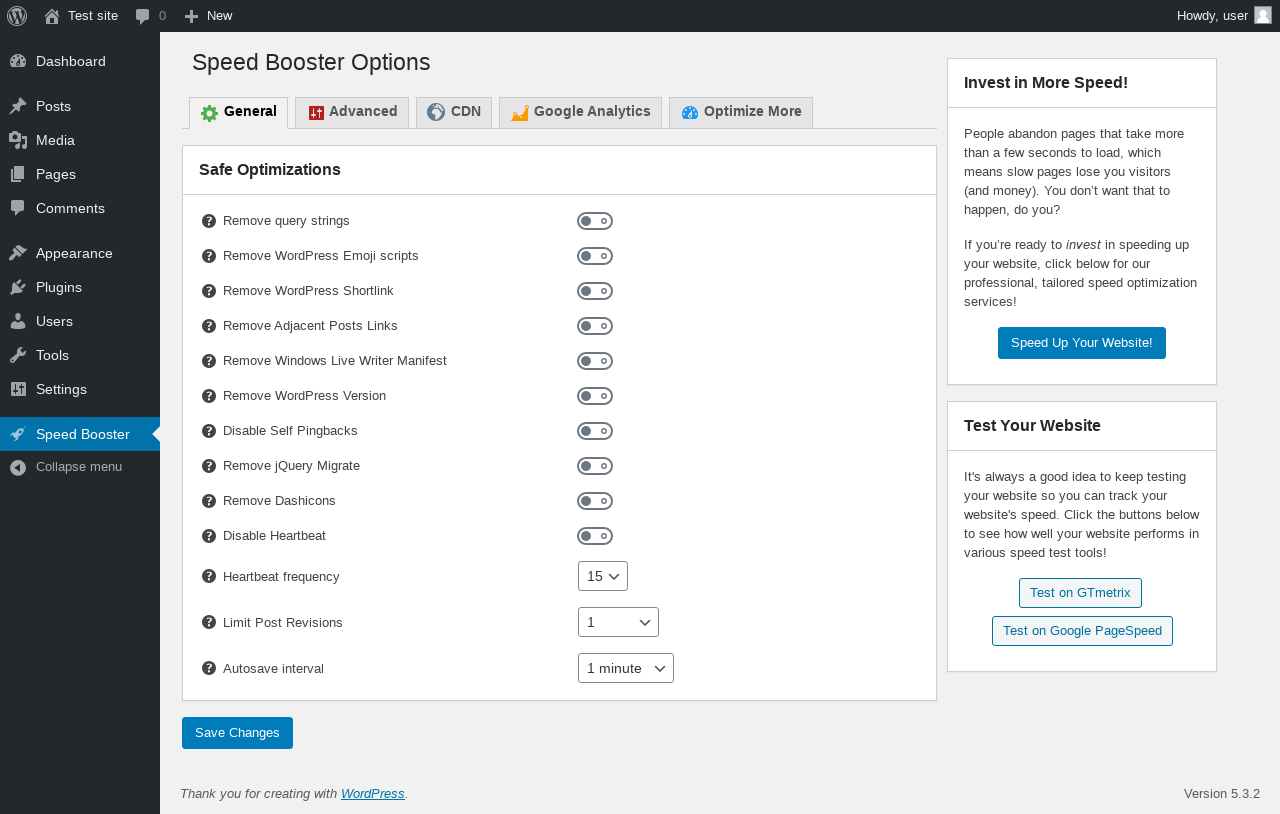
Task: Click the Save Changes button
Action: (237, 733)
